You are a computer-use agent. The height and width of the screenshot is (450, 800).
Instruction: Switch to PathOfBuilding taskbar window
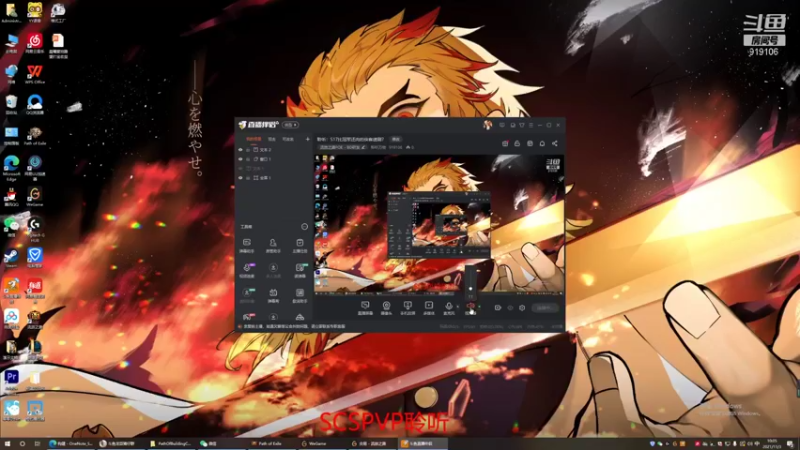click(x=171, y=443)
